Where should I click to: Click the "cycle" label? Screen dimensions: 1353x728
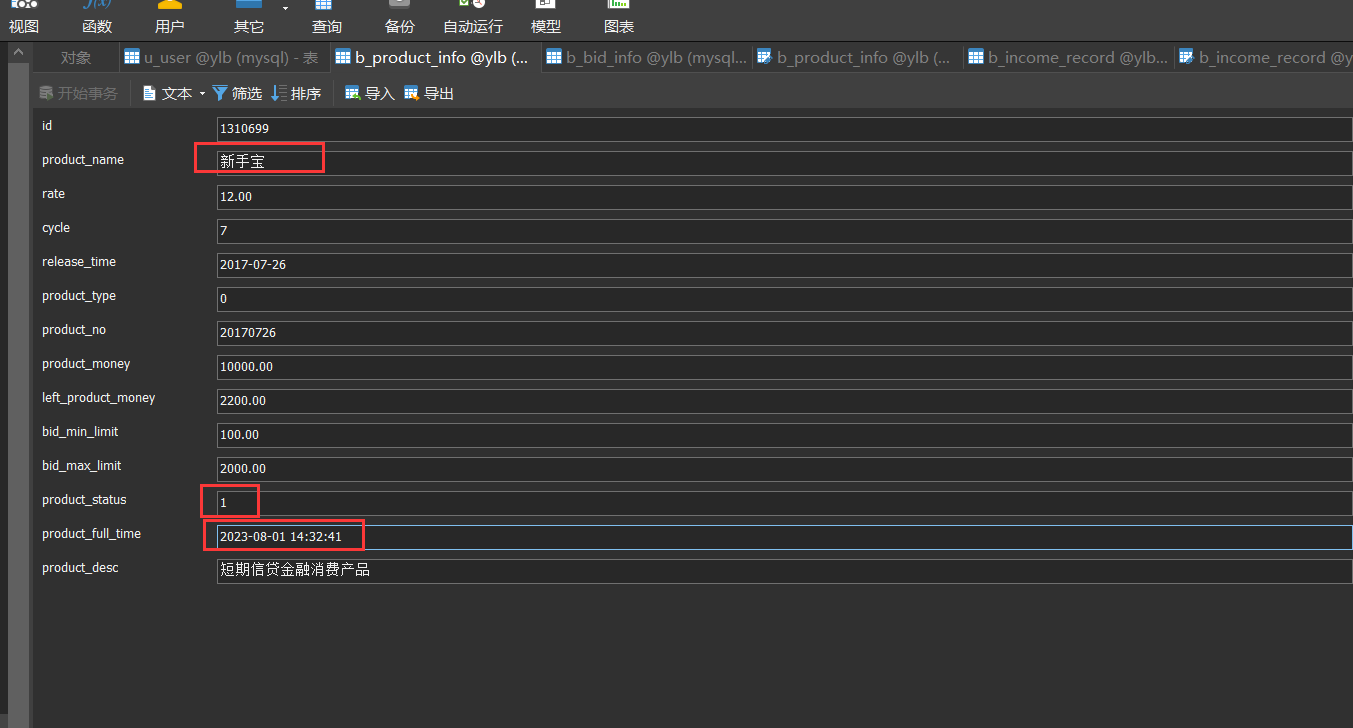coord(56,228)
